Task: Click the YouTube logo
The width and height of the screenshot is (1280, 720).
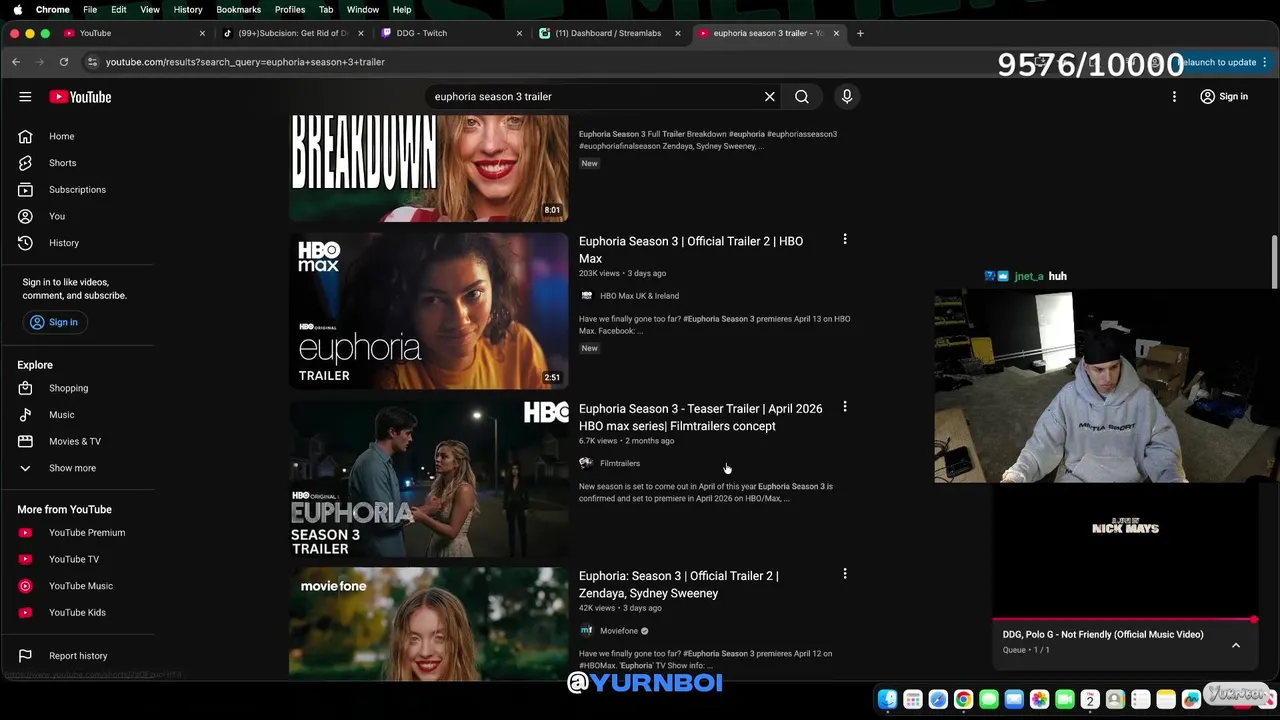Action: coord(80,97)
